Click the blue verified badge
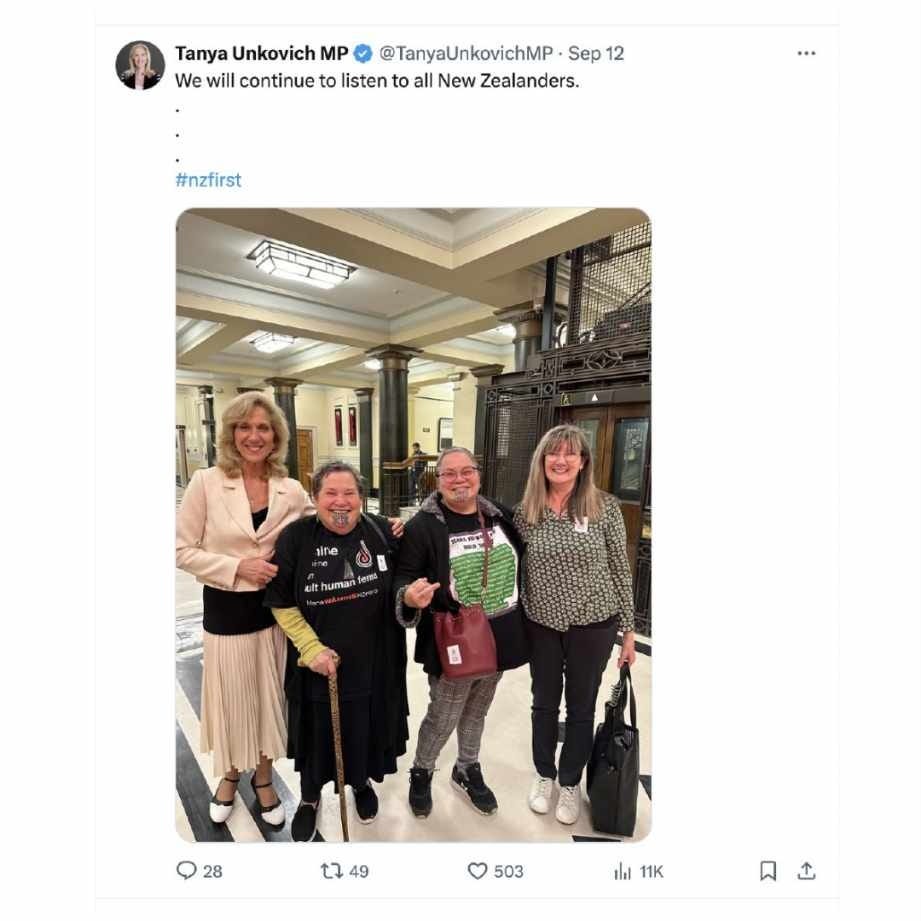 363,53
